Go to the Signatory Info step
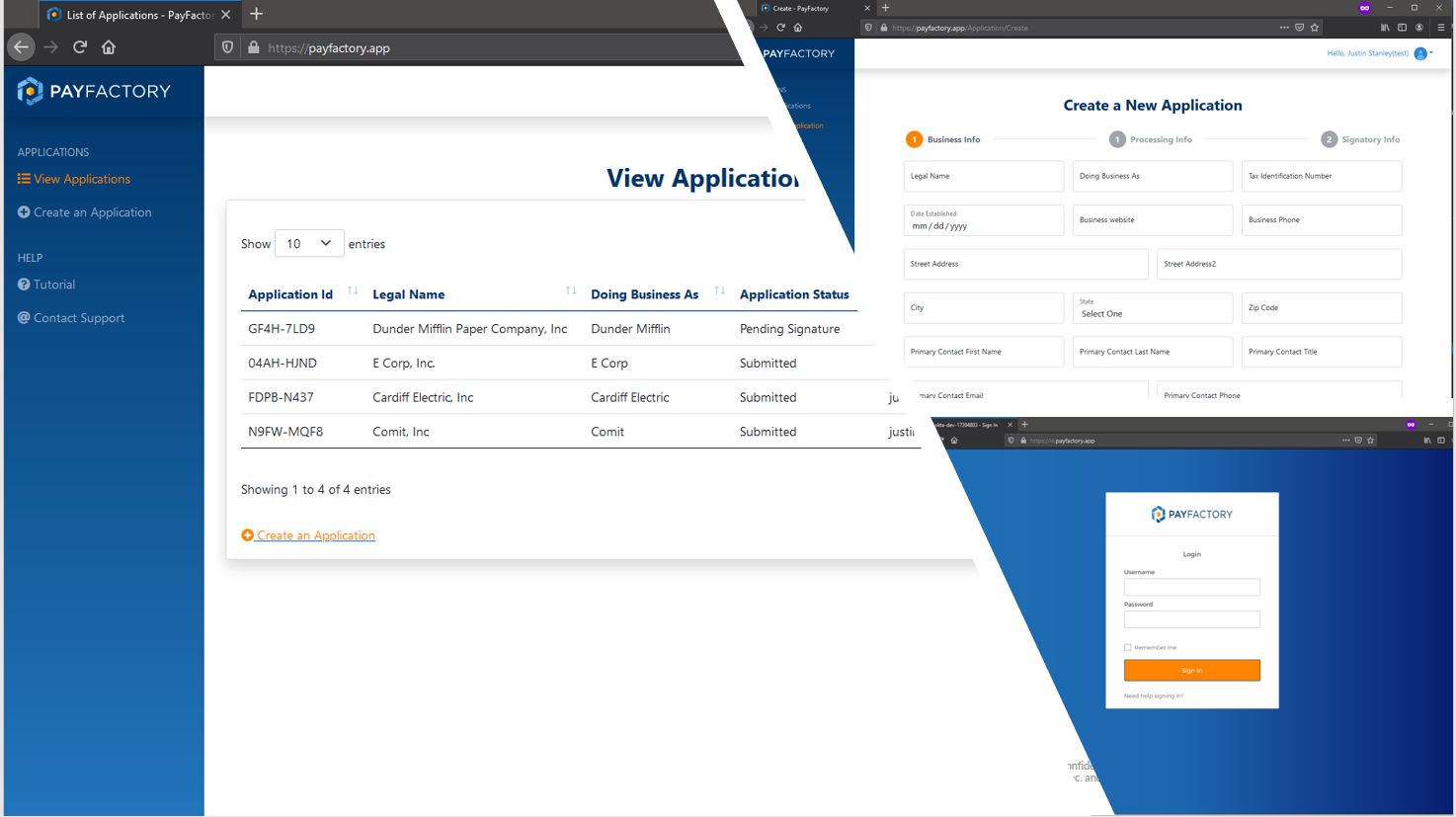Screen dimensions: 1456x817 (x=1360, y=139)
